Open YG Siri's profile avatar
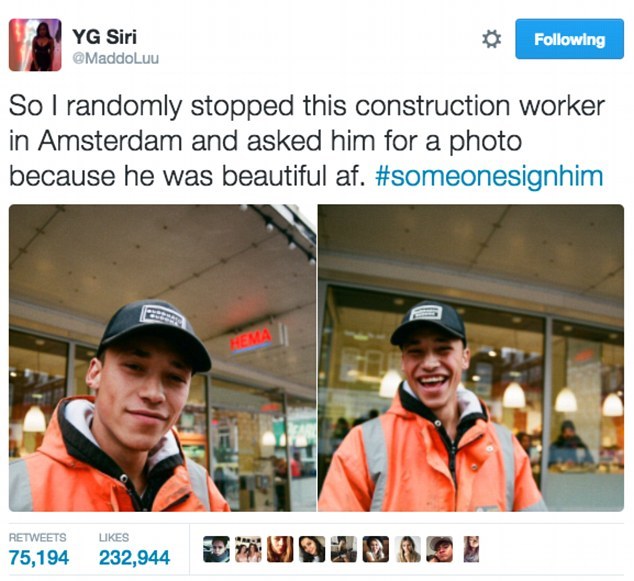This screenshot has width=634, height=581. (35, 44)
